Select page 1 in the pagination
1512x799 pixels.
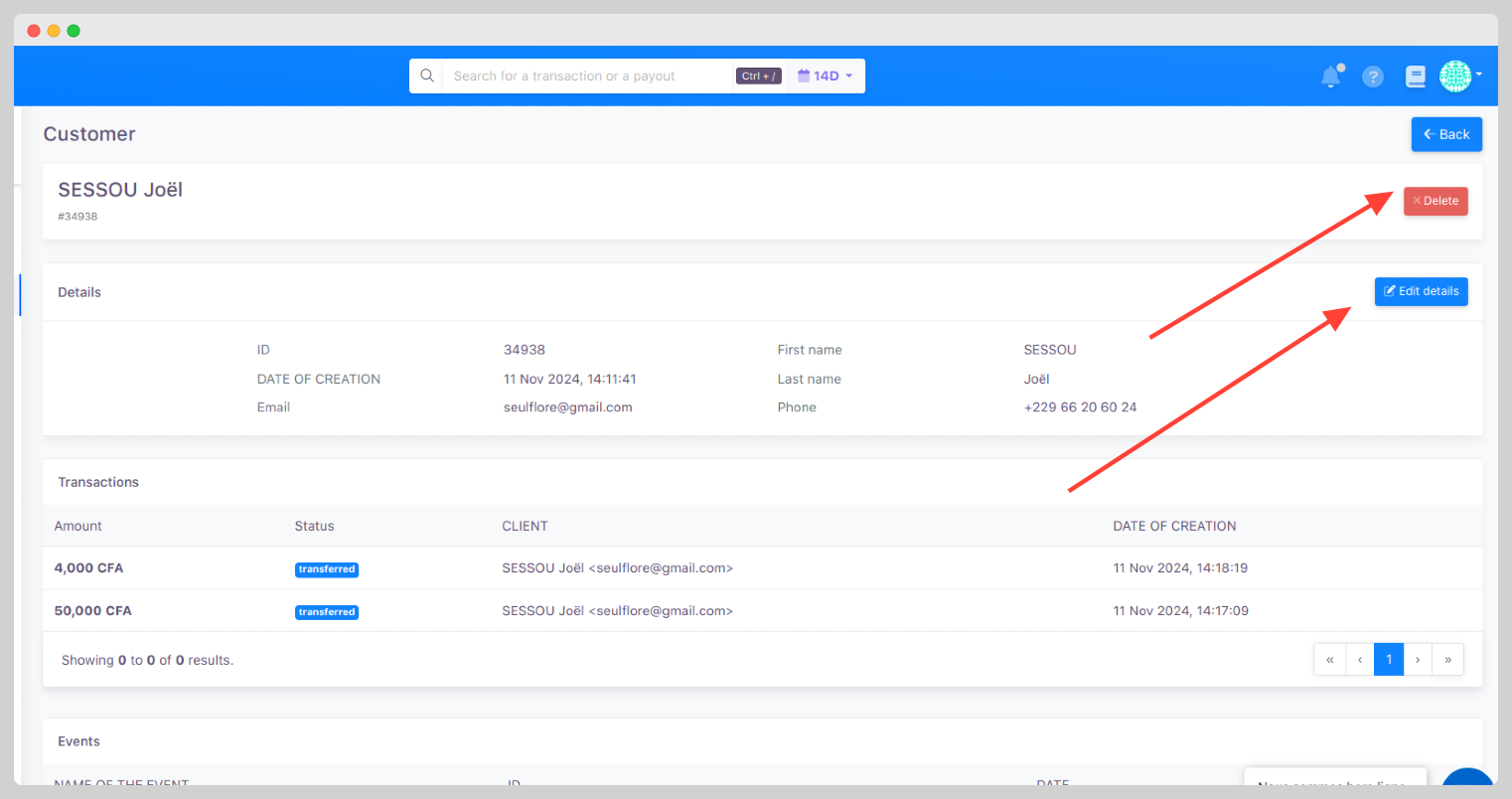click(1388, 659)
